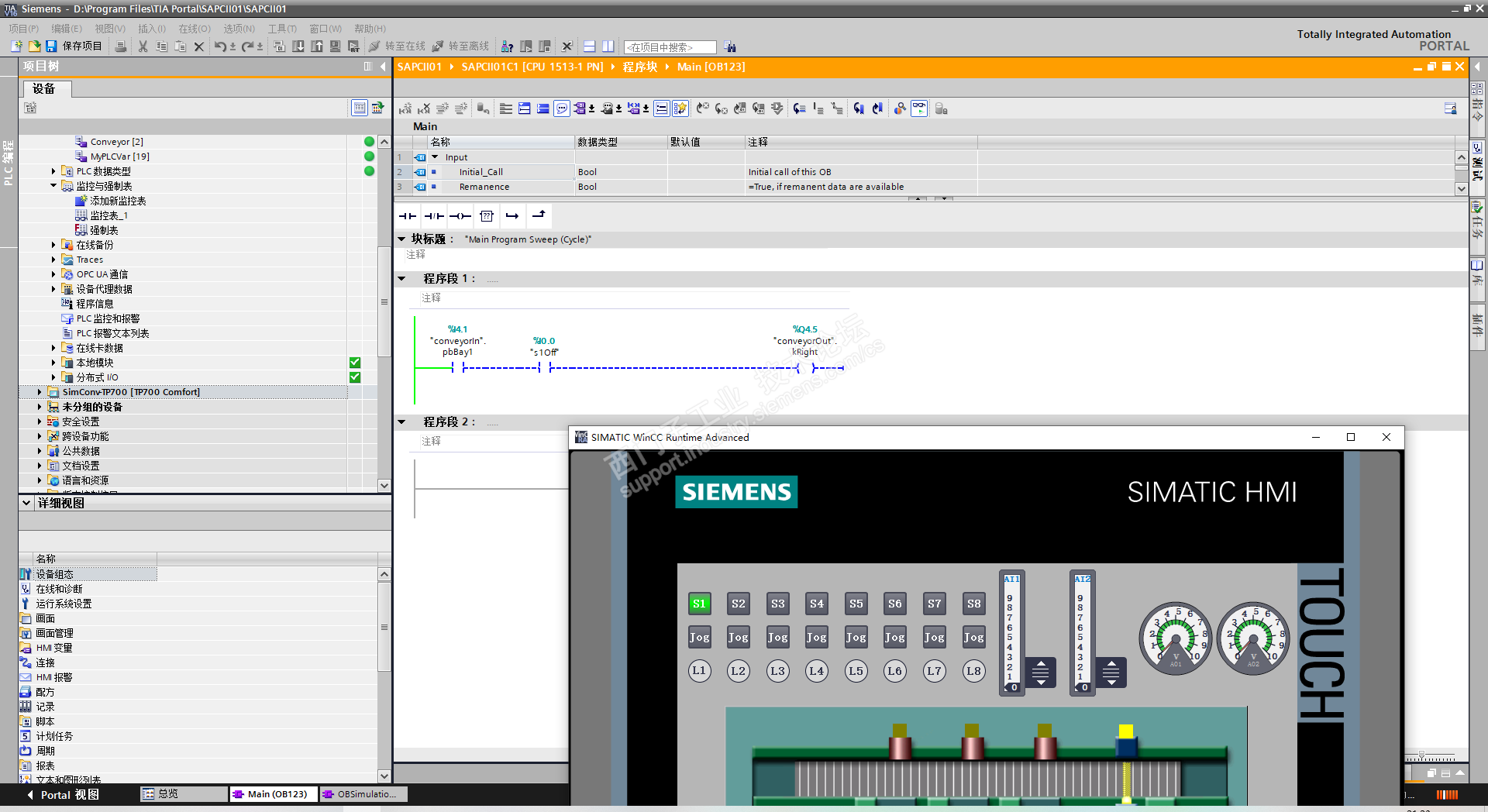Collapse 程序段 1 network section
Image resolution: width=1488 pixels, height=812 pixels.
401,279
